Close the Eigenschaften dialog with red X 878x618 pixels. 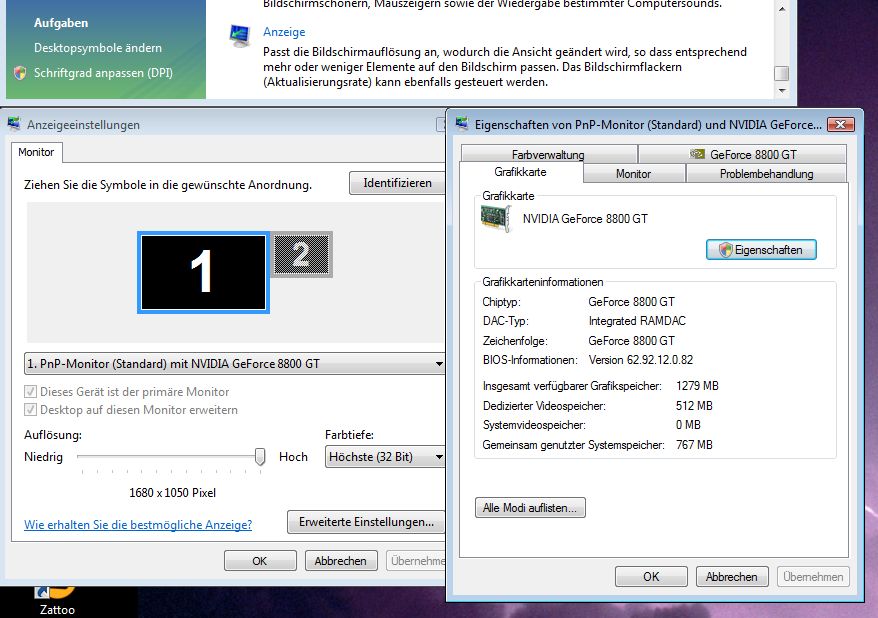841,124
